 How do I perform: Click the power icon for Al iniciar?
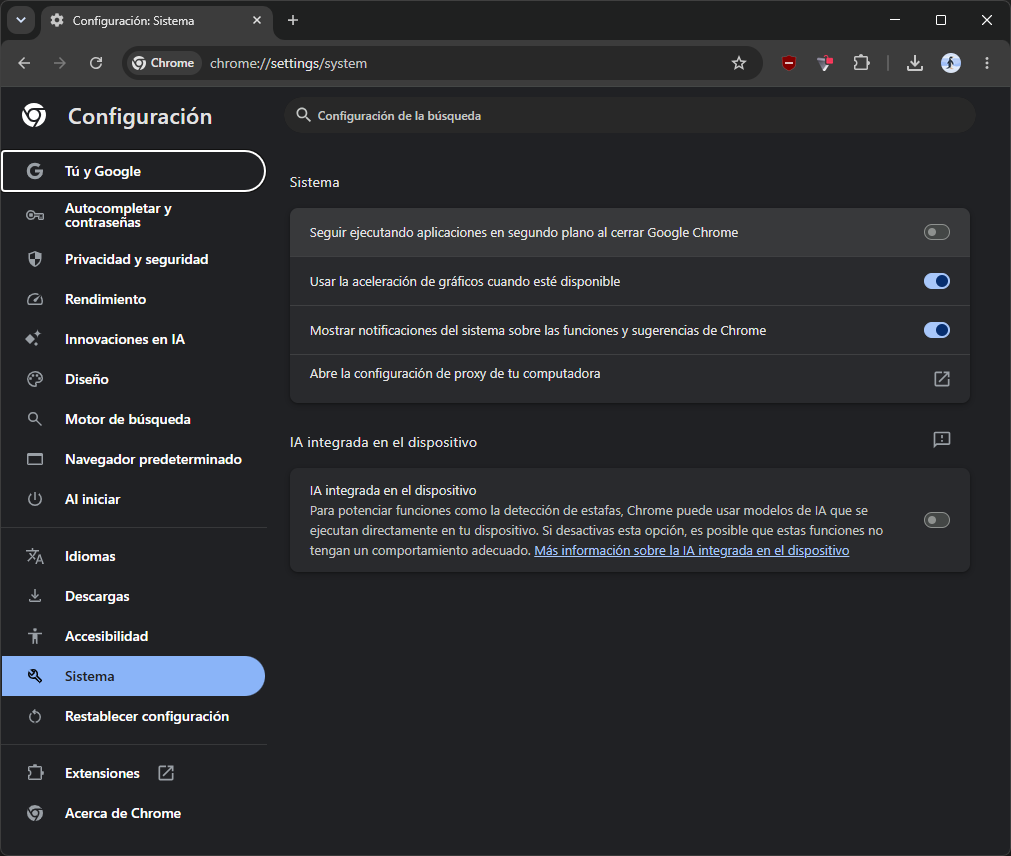(35, 499)
